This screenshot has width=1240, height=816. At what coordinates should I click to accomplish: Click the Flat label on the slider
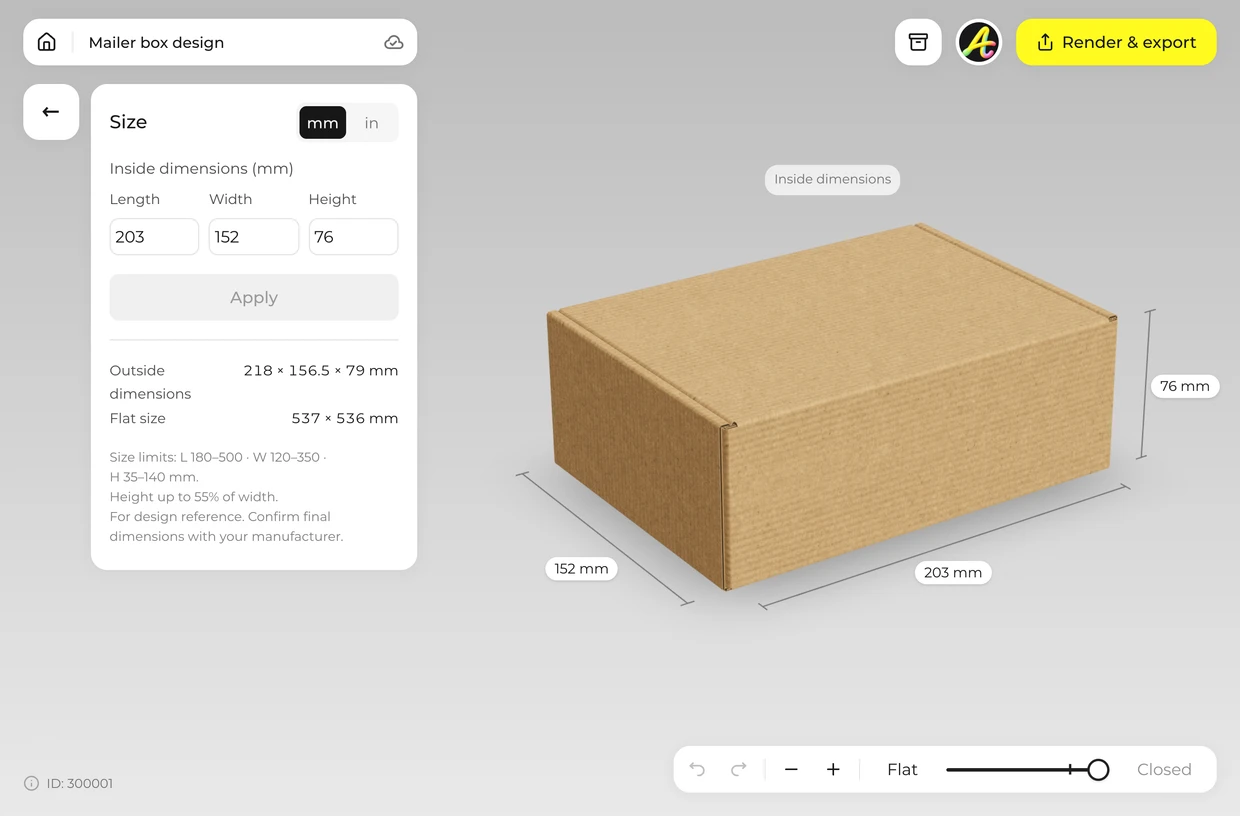coord(902,769)
